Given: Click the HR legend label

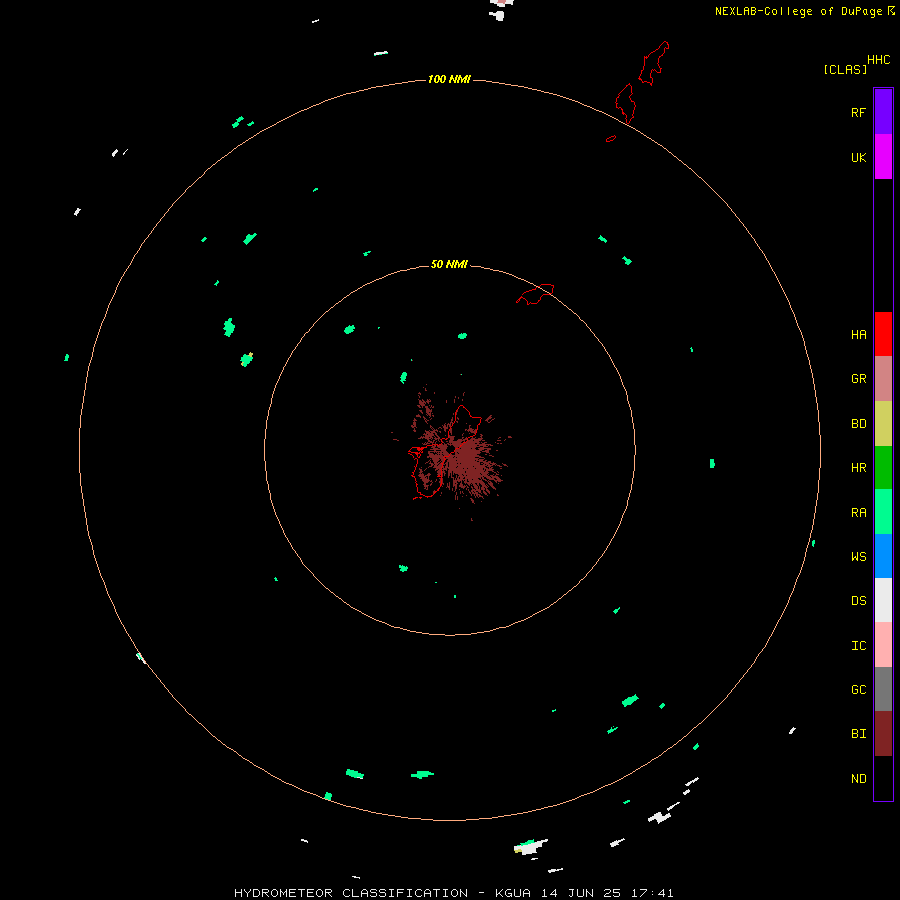Looking at the screenshot, I should pyautogui.click(x=858, y=468).
